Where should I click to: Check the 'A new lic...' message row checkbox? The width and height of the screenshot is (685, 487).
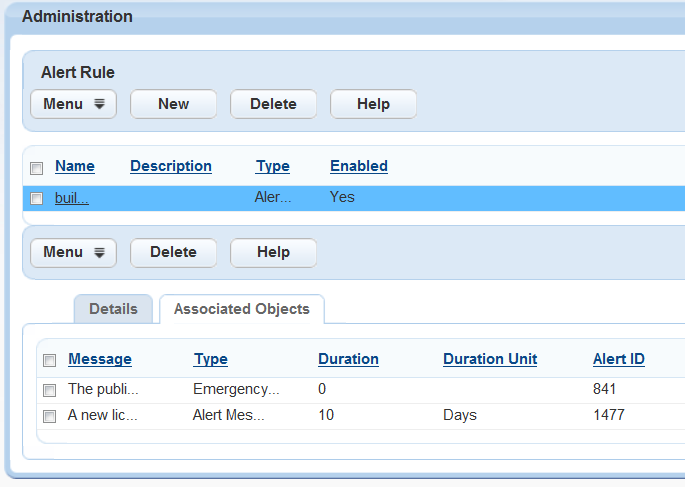[x=50, y=415]
